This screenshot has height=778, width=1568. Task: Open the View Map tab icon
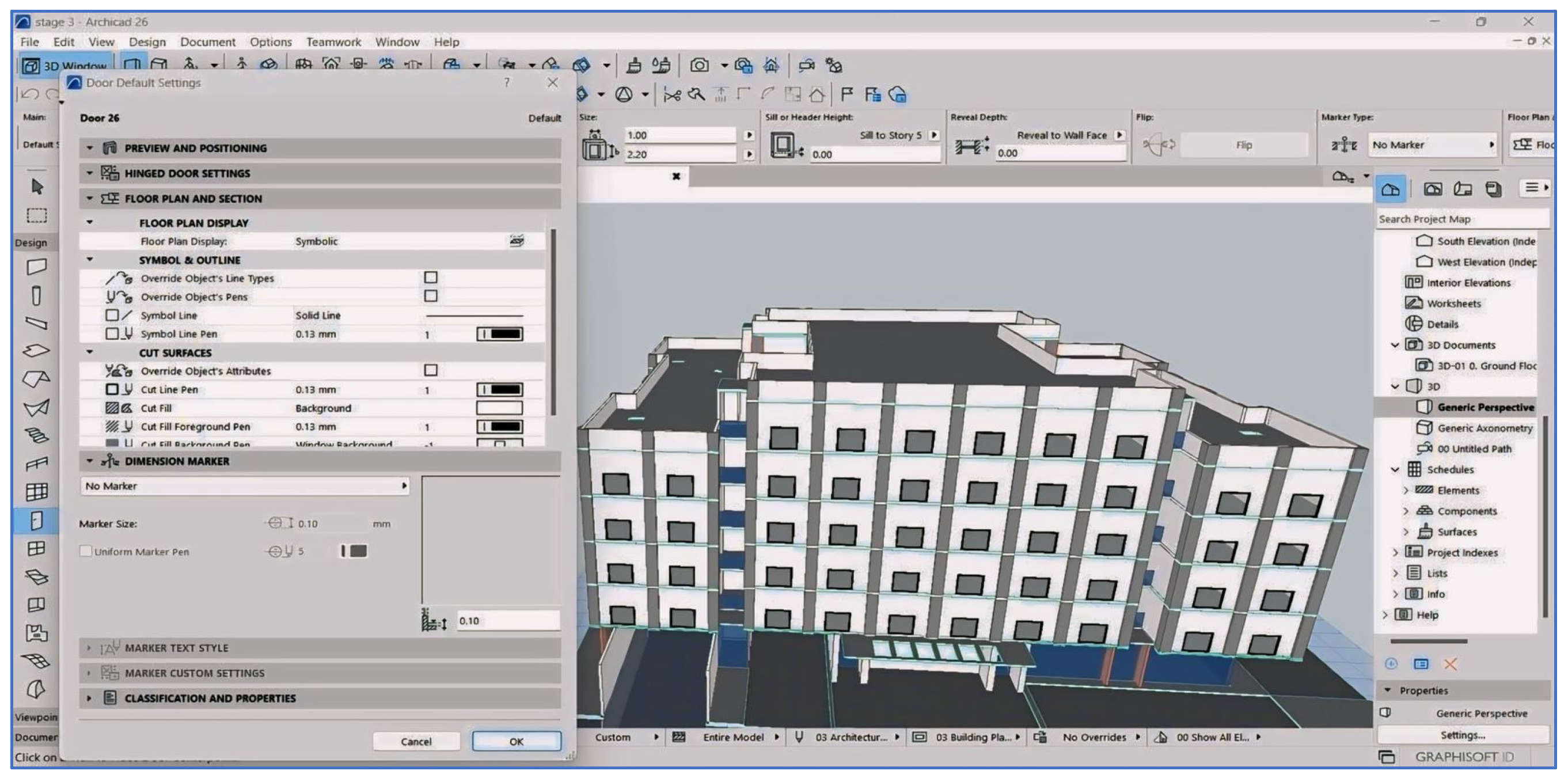point(1432,189)
